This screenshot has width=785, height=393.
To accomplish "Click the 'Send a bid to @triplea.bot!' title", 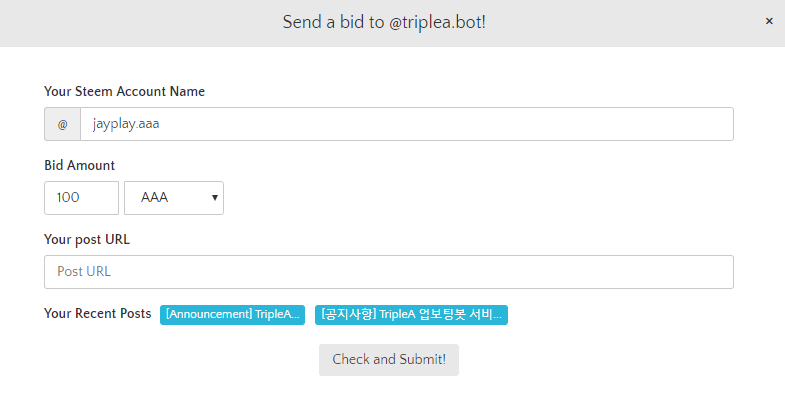I will 384,23.
